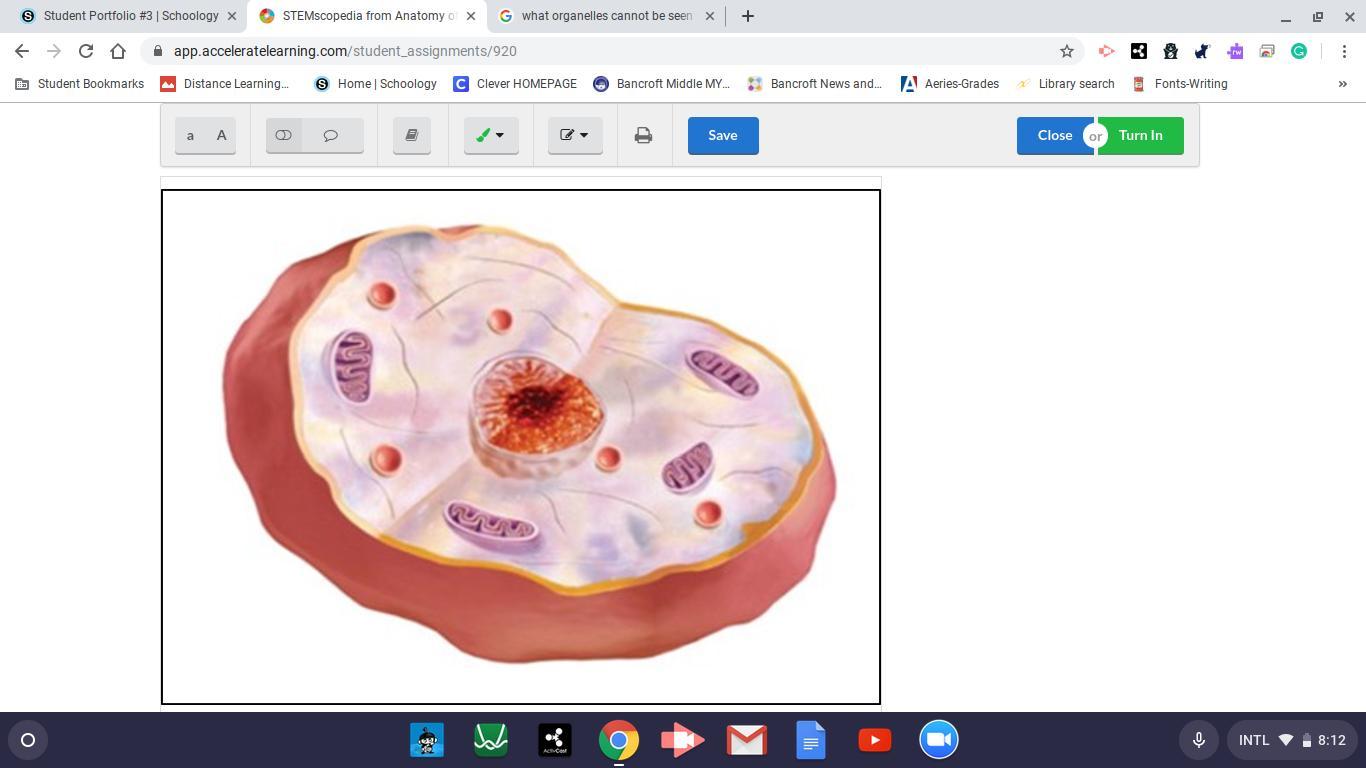Bookmark this page with the star icon
This screenshot has width=1366, height=768.
pos(1067,51)
